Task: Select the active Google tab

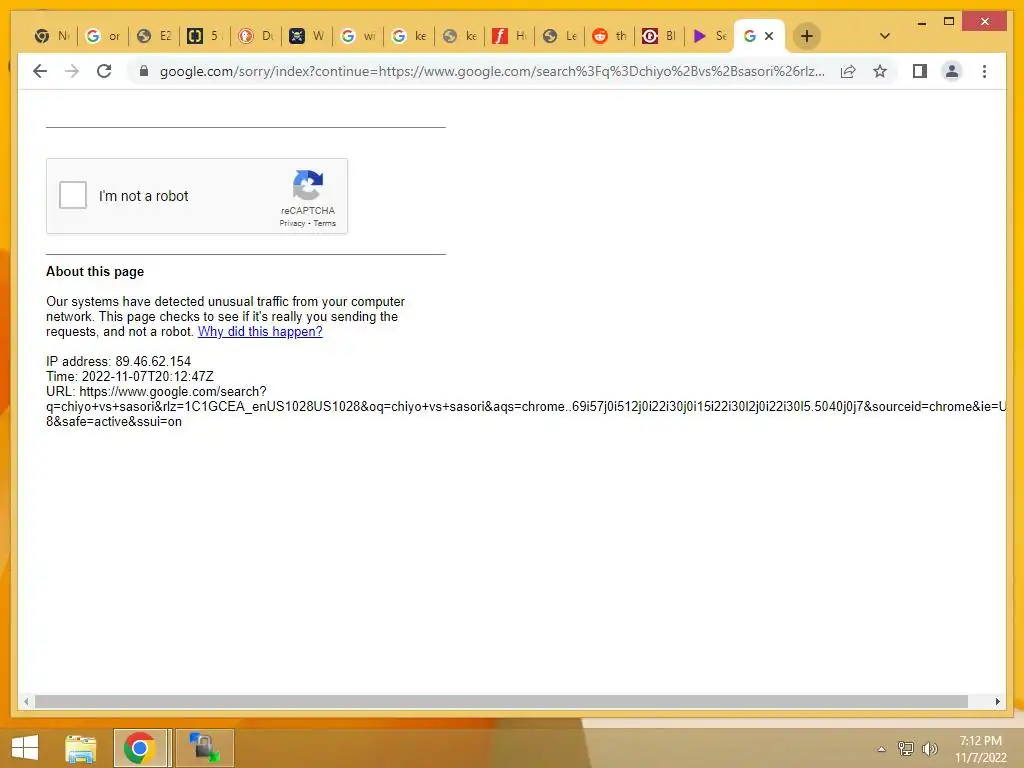Action: pyautogui.click(x=750, y=36)
